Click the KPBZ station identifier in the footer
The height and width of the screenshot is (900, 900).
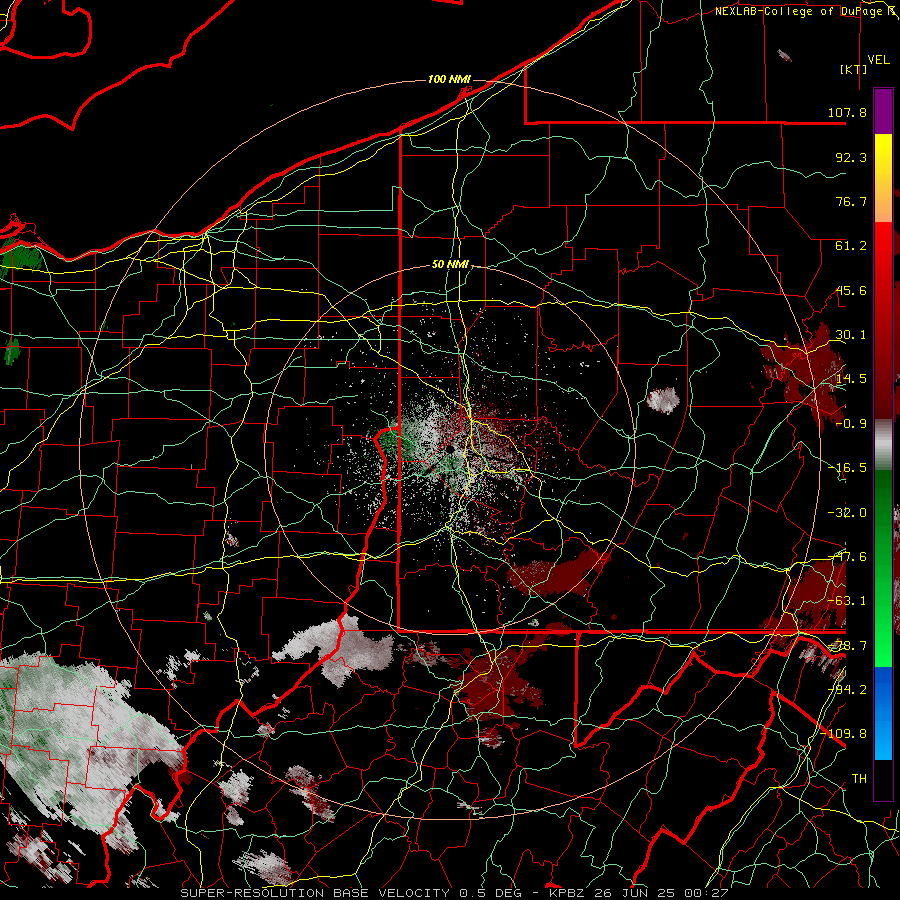[x=567, y=893]
